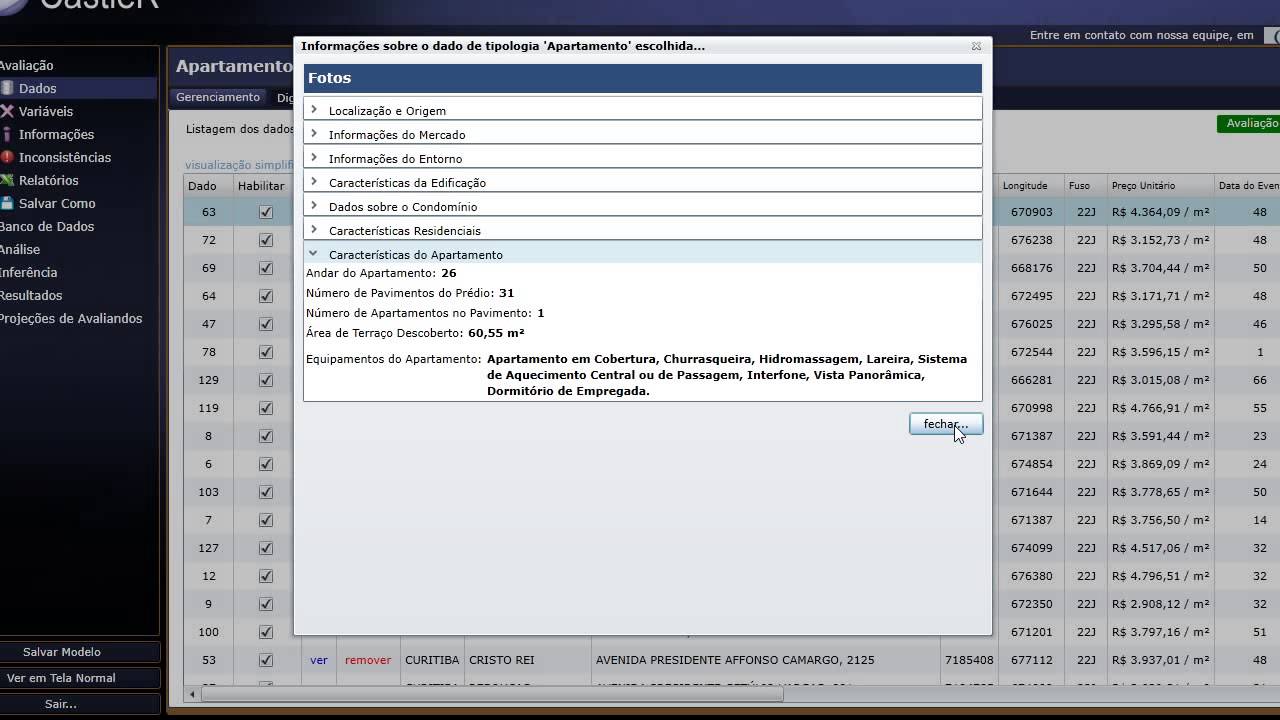Click the ver link in row 53
The height and width of the screenshot is (720, 1280).
pos(319,660)
